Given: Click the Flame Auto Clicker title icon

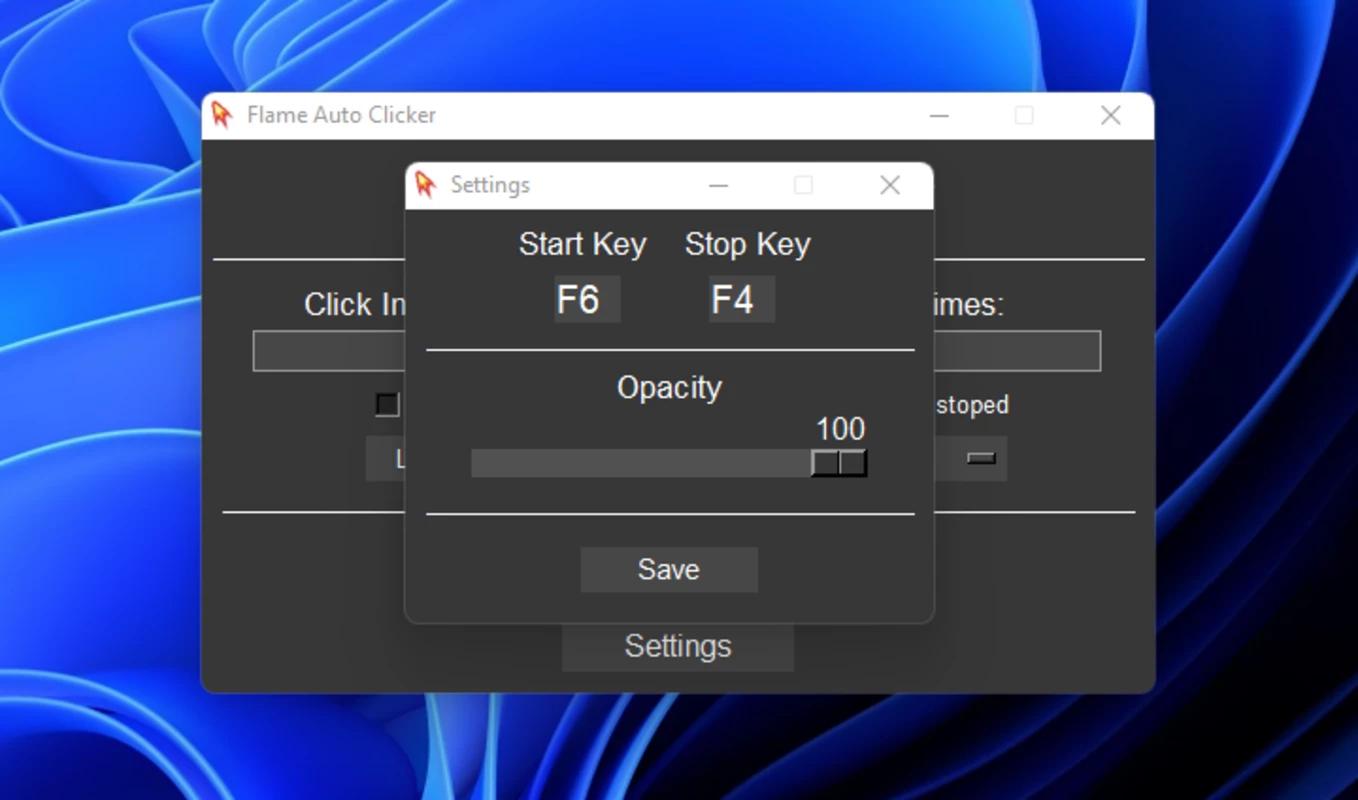Looking at the screenshot, I should (222, 114).
